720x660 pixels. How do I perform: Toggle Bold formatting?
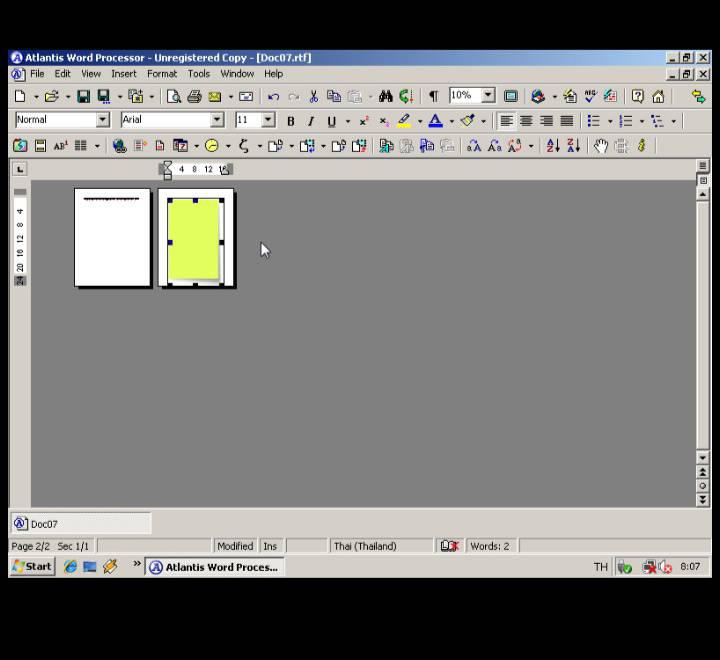(x=291, y=121)
